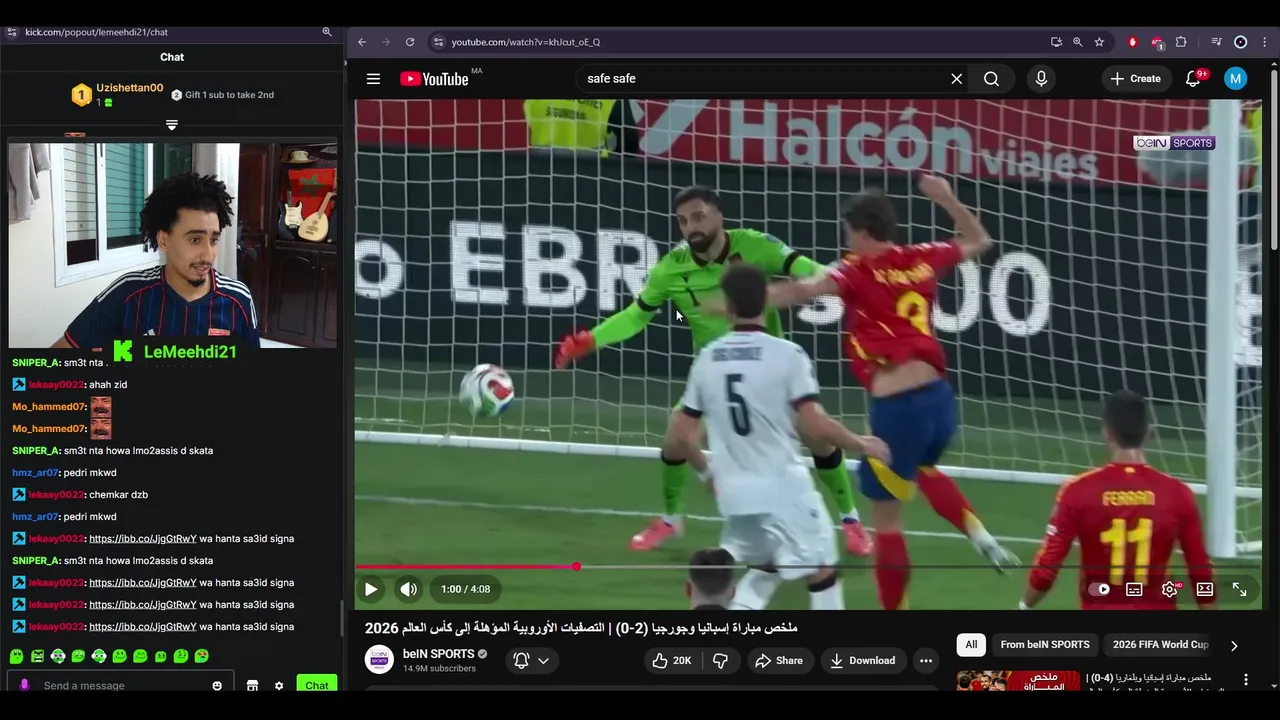Share the video

(779, 660)
